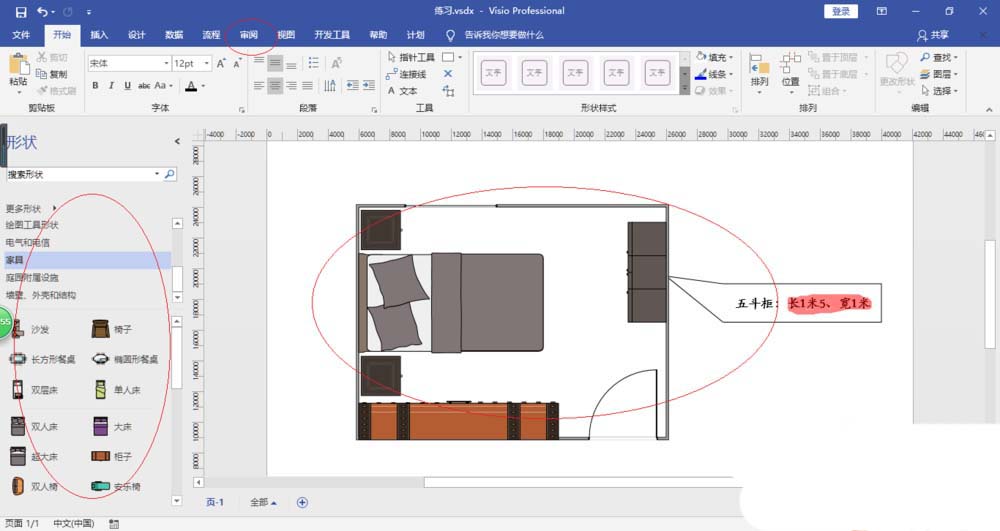Click the Share (共享) button
The height and width of the screenshot is (531, 1000).
(933, 35)
